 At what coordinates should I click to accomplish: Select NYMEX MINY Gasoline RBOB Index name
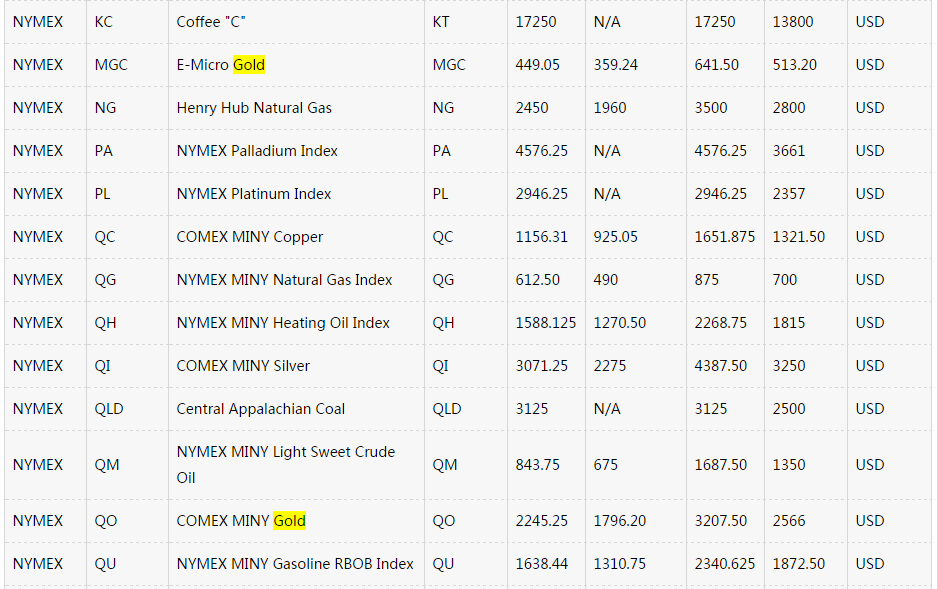click(295, 564)
